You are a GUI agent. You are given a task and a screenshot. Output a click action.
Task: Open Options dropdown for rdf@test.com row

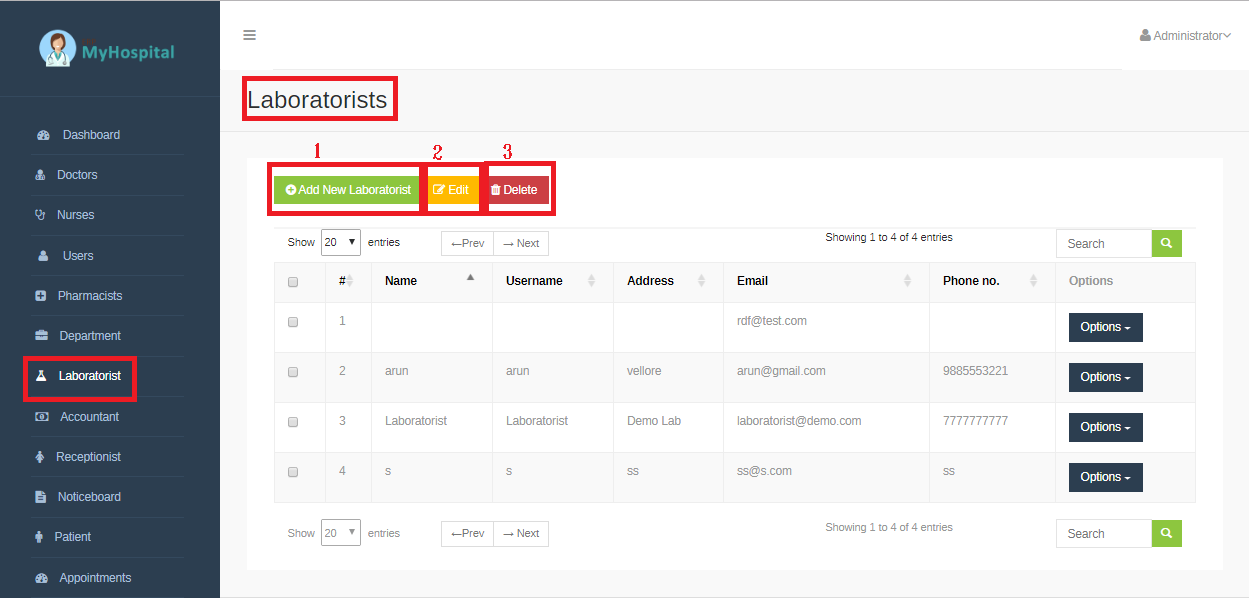tap(1105, 327)
